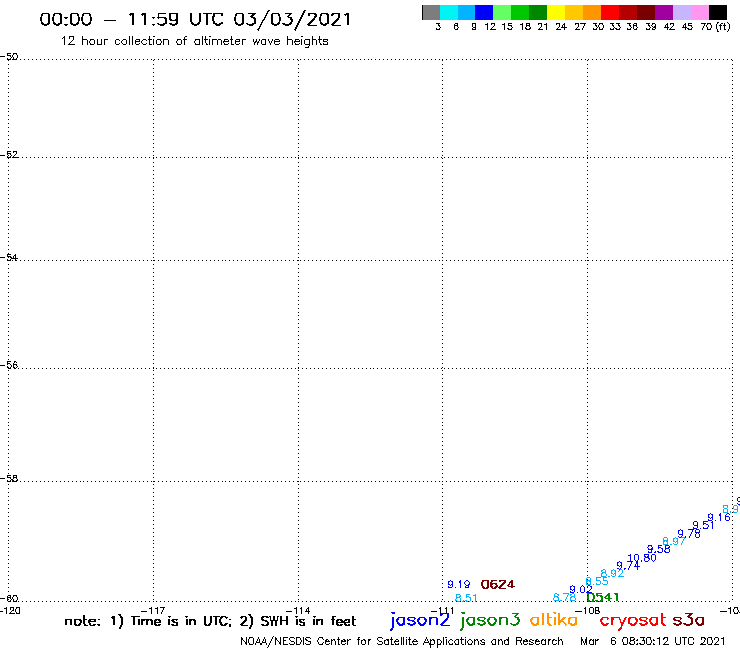Click the sky-blue swatch before the 9 label
Screen dimensions: 740x650
pyautogui.click(x=467, y=12)
